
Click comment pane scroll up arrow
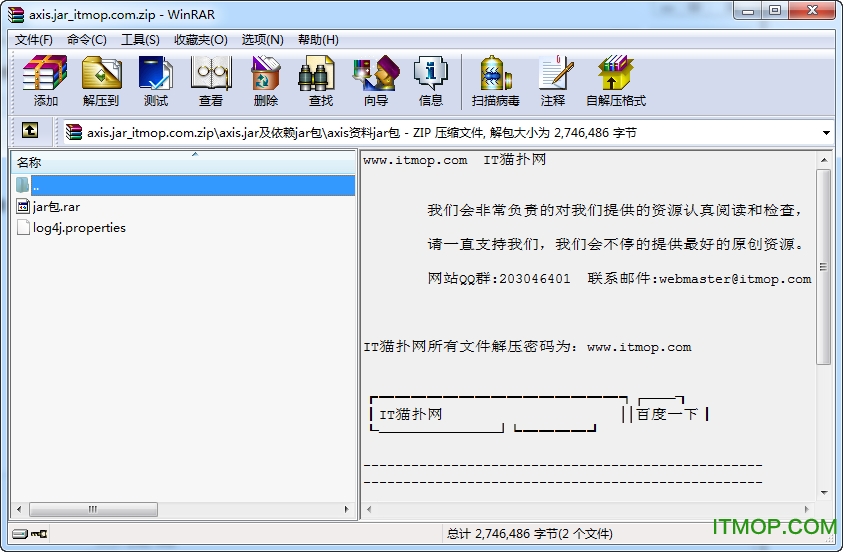click(824, 160)
